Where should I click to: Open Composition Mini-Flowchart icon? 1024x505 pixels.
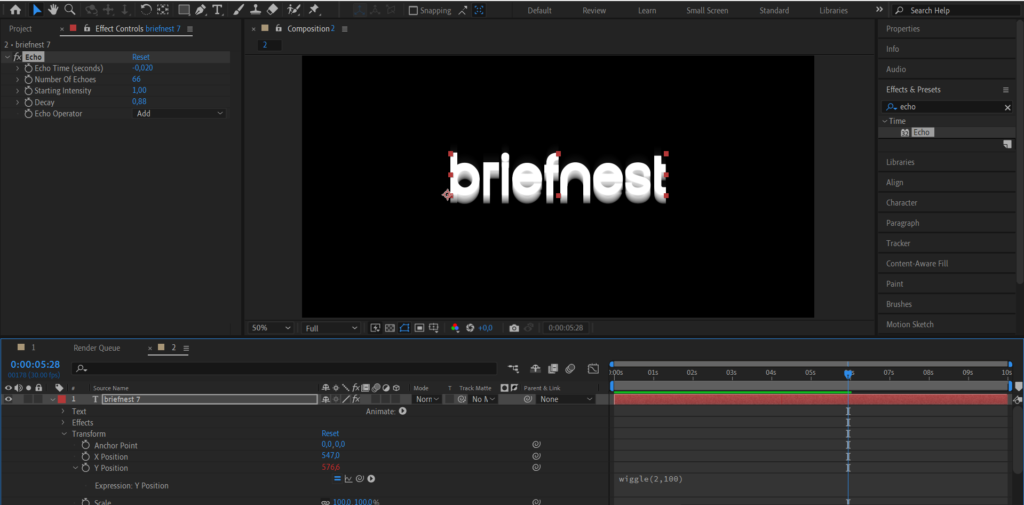pyautogui.click(x=514, y=369)
